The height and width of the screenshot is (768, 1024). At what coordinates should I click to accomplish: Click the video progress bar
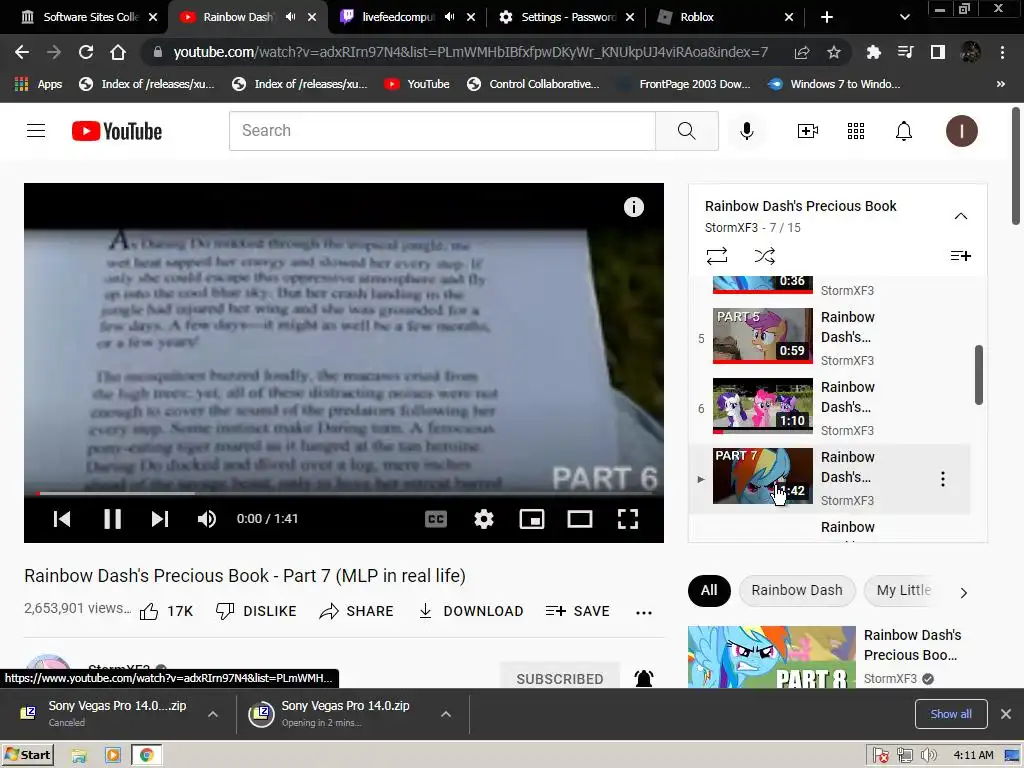pos(344,493)
